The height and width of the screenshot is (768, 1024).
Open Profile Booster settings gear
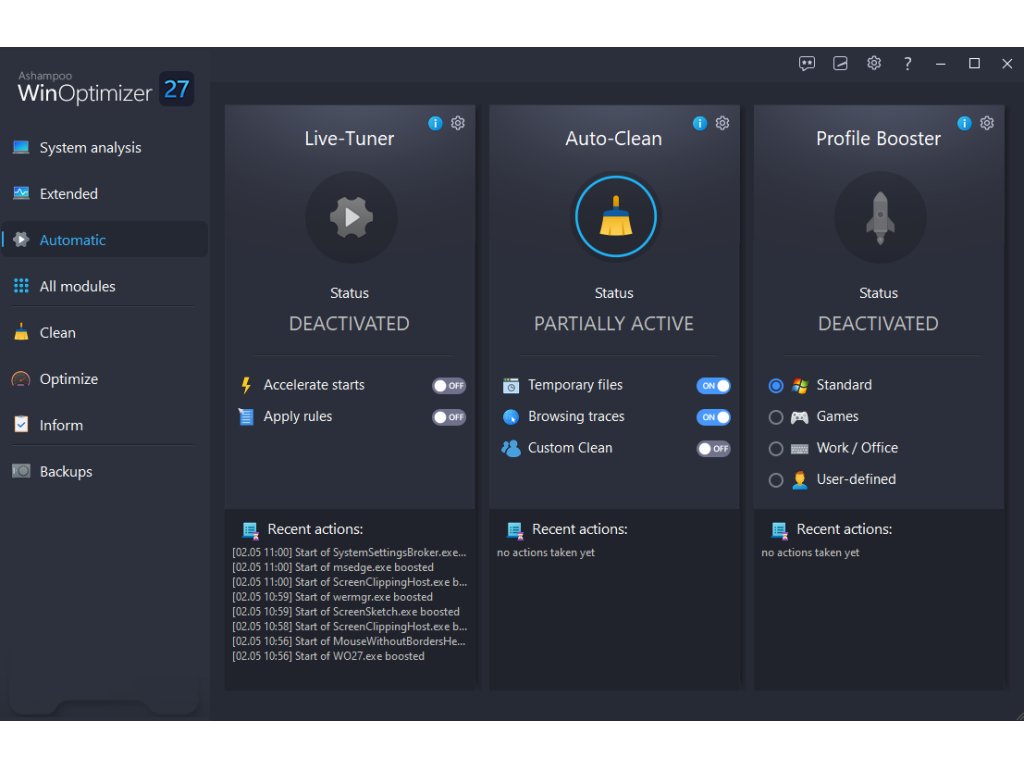[x=987, y=123]
